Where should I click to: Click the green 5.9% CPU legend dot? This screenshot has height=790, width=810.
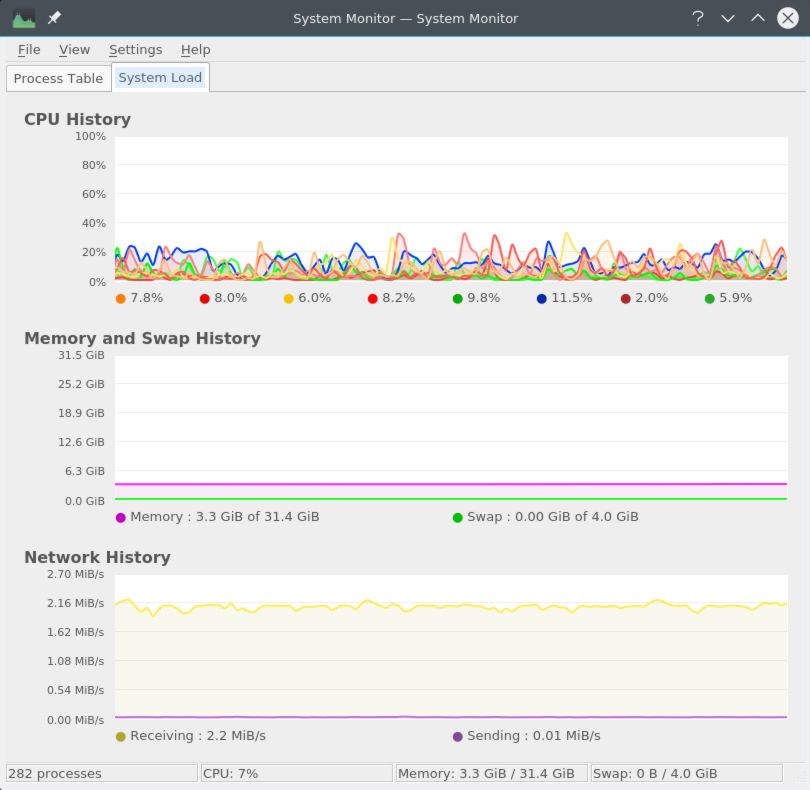coord(710,299)
